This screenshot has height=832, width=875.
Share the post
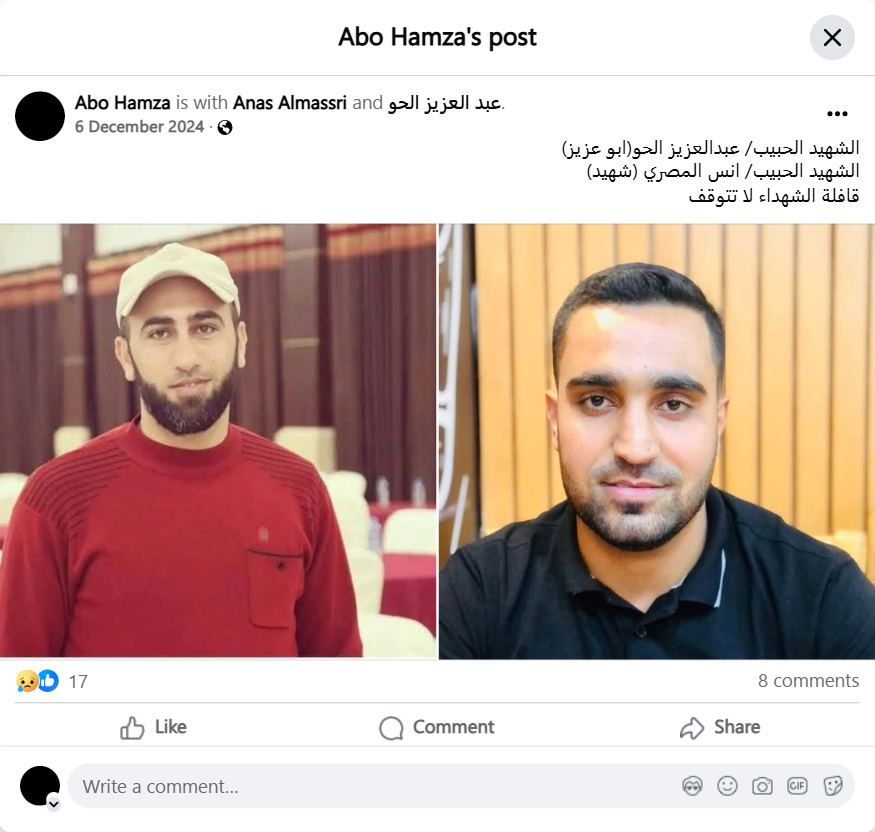(720, 727)
